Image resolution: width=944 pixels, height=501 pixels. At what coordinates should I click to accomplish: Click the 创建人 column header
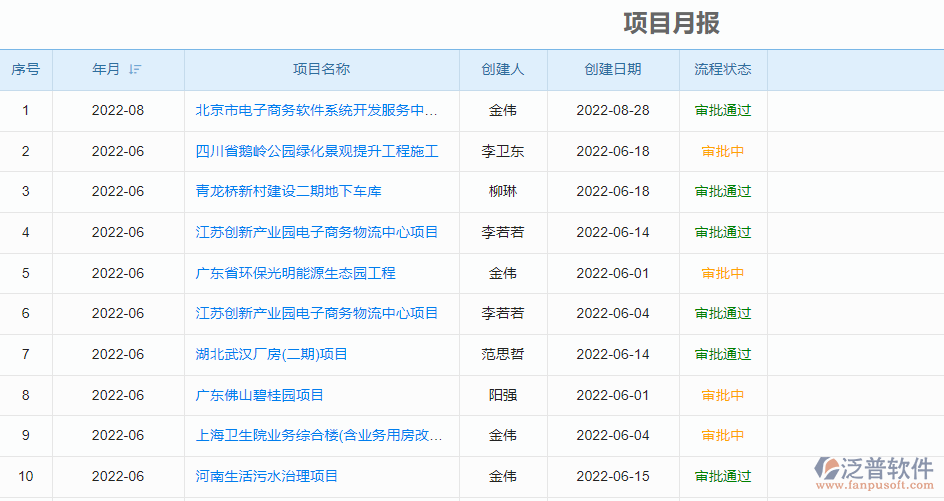[x=502, y=69]
